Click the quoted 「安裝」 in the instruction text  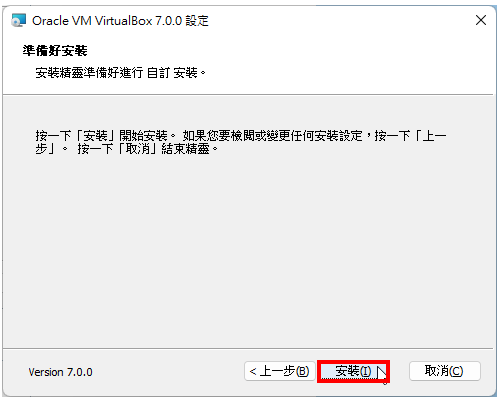[95, 136]
